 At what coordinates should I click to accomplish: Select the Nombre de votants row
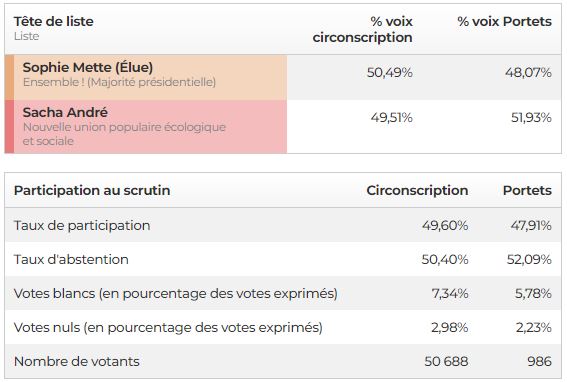coord(283,361)
